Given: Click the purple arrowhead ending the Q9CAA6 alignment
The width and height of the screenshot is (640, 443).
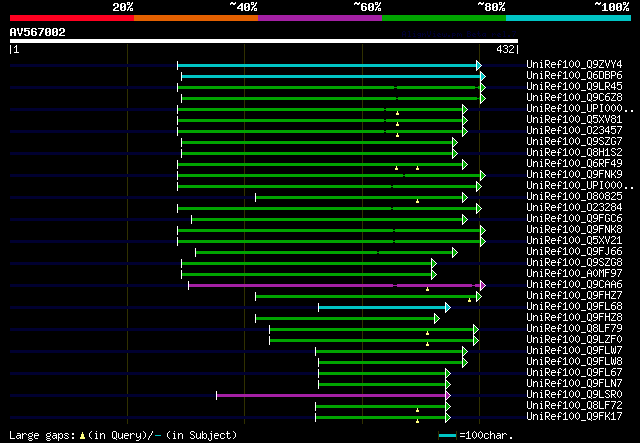Looking at the screenshot, I should pyautogui.click(x=483, y=285).
